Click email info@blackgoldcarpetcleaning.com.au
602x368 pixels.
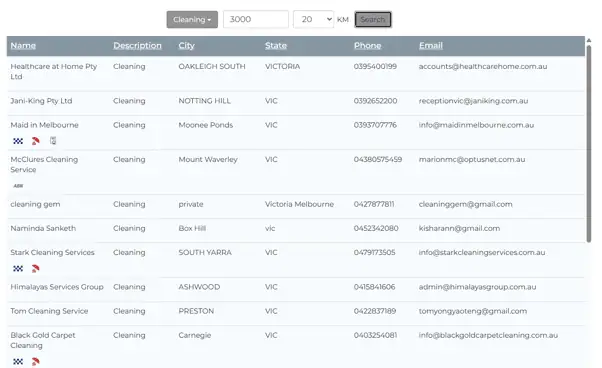pyautogui.click(x=488, y=335)
